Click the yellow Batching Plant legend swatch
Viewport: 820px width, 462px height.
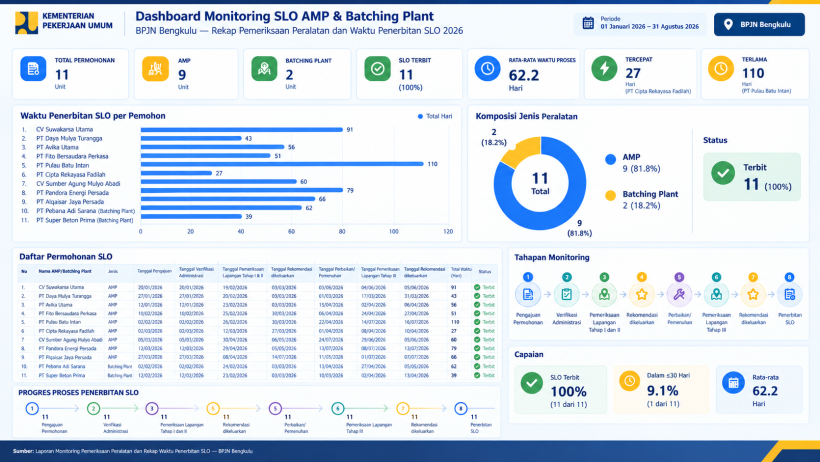(x=610, y=196)
